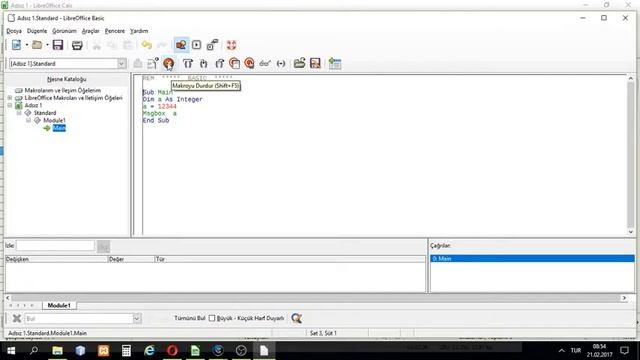This screenshot has width=640, height=360.
Task: Open the taskbar search magnifier
Action: coord(34,351)
